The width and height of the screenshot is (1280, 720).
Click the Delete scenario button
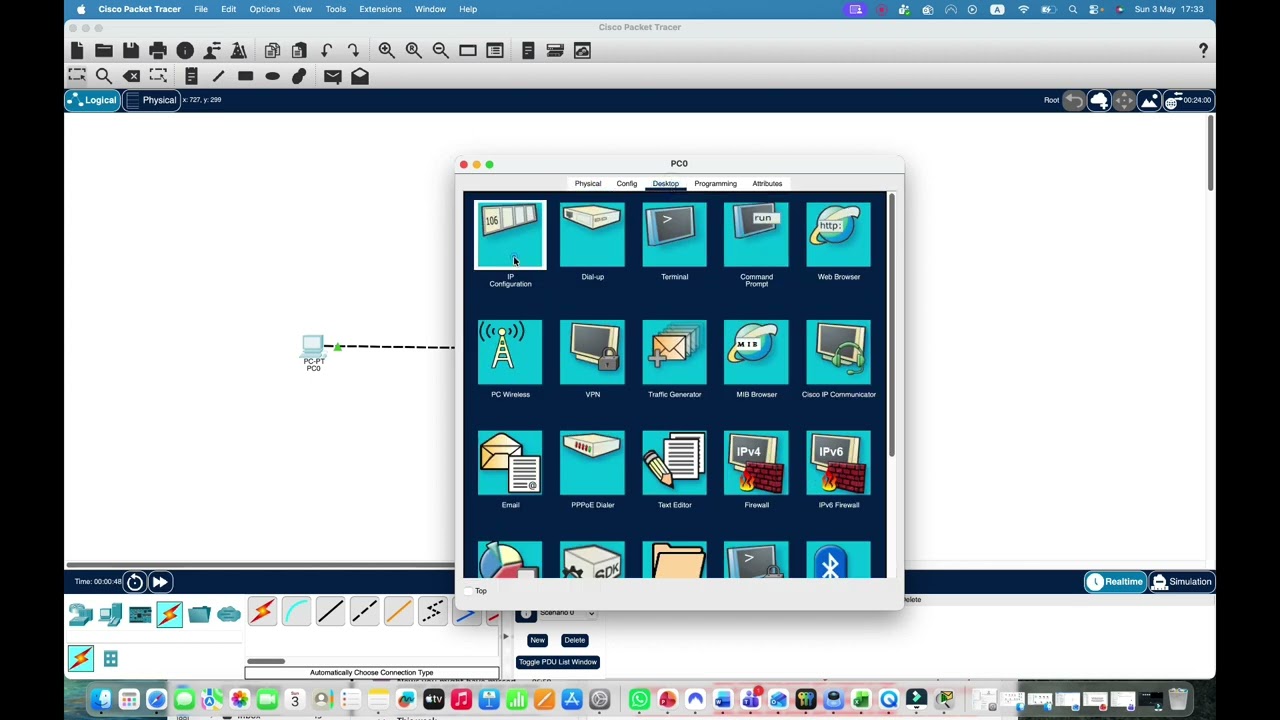pyautogui.click(x=574, y=640)
